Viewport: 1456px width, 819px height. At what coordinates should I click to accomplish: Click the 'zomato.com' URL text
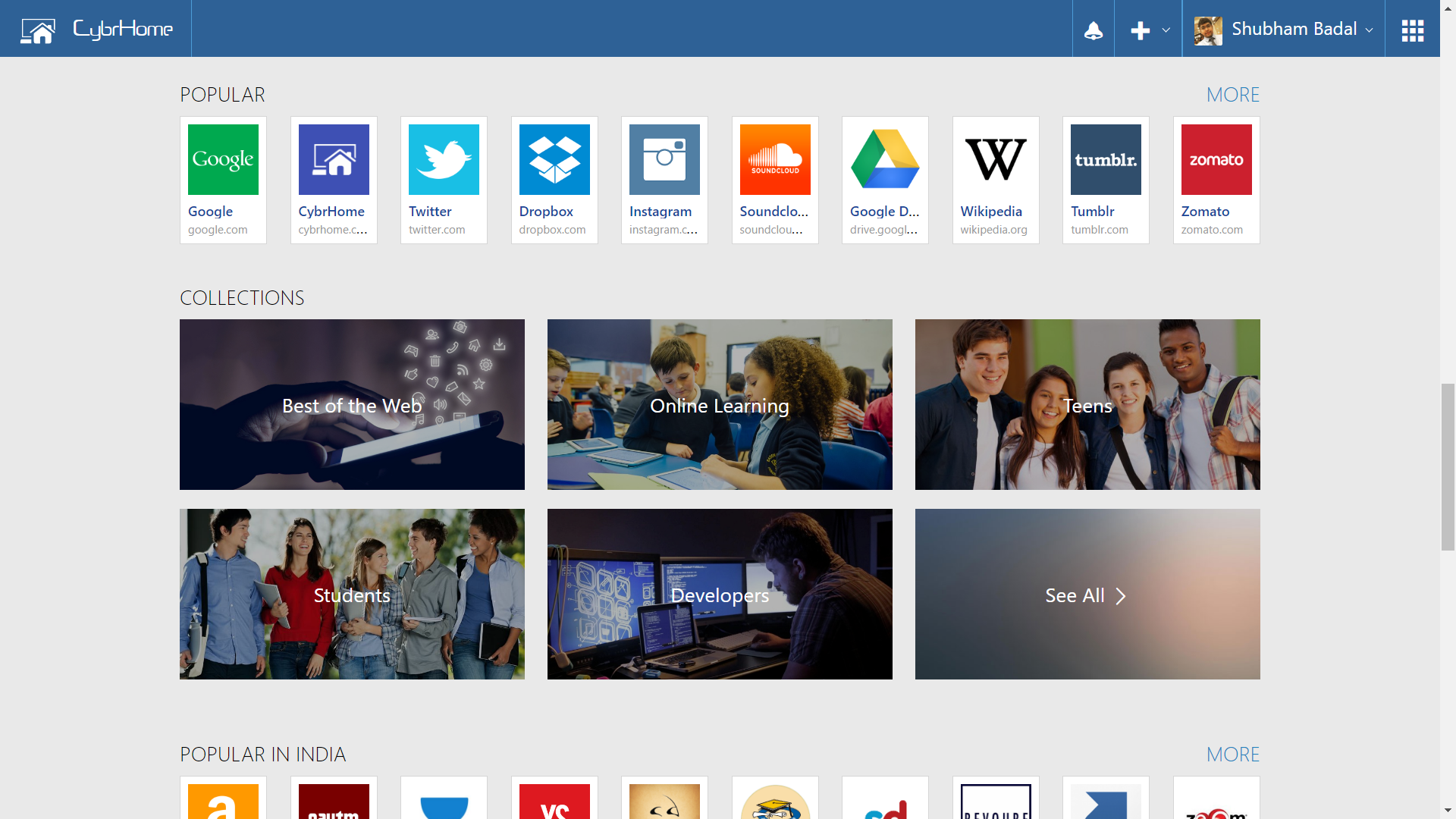[x=1212, y=230]
